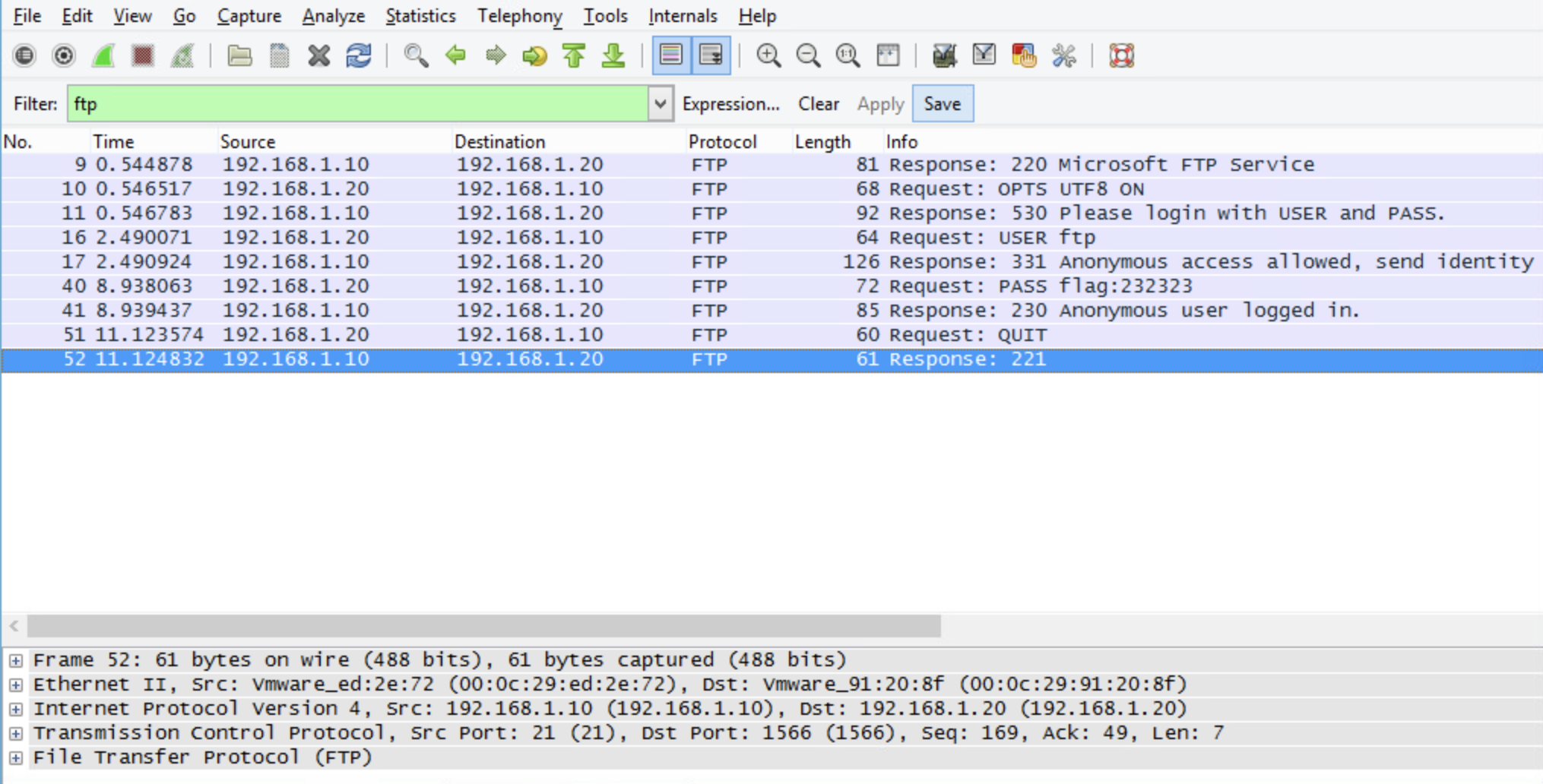Open the Telephony menu
The image size is (1543, 784).
coord(520,16)
